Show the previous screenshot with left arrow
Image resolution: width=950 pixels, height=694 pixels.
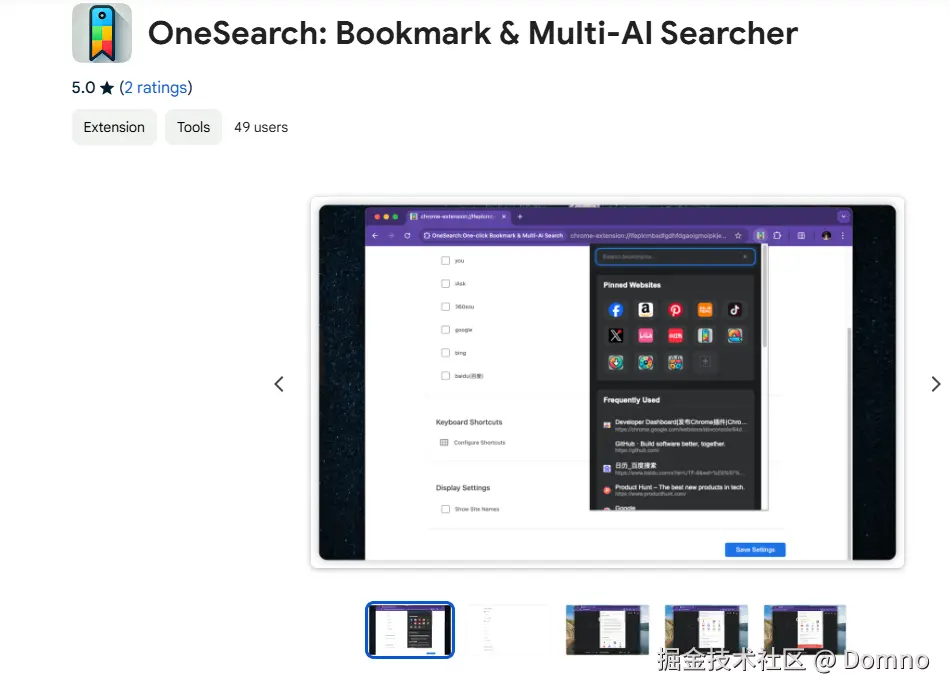tap(279, 384)
